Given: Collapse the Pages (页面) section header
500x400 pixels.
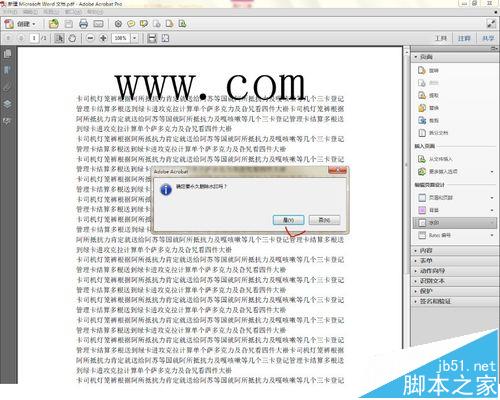Looking at the screenshot, I should (x=455, y=57).
